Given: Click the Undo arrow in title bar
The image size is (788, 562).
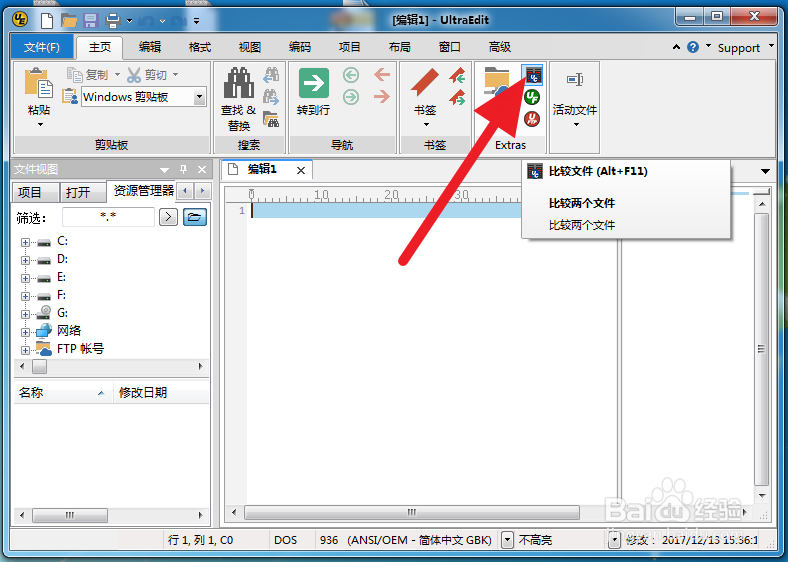Looking at the screenshot, I should 146,21.
